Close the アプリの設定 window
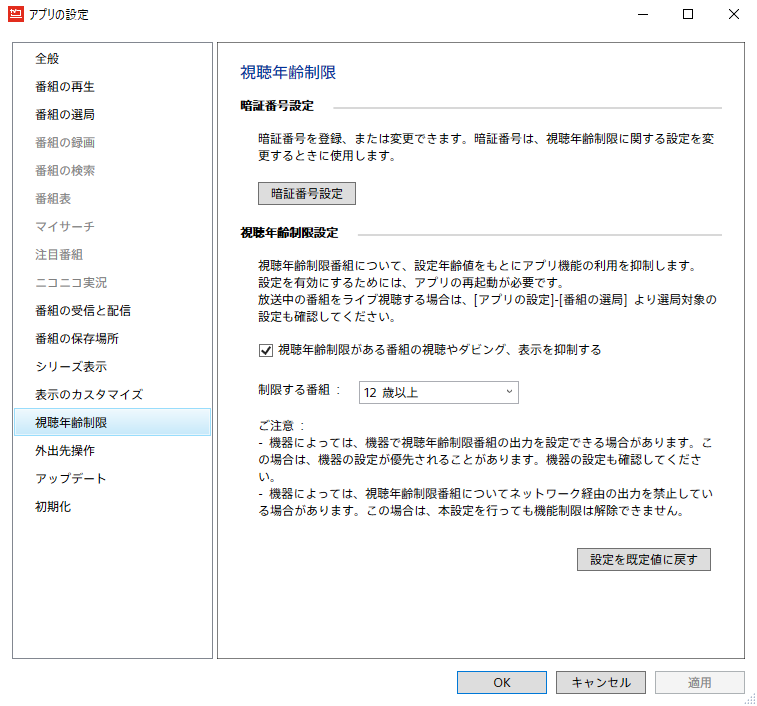 pyautogui.click(x=733, y=15)
